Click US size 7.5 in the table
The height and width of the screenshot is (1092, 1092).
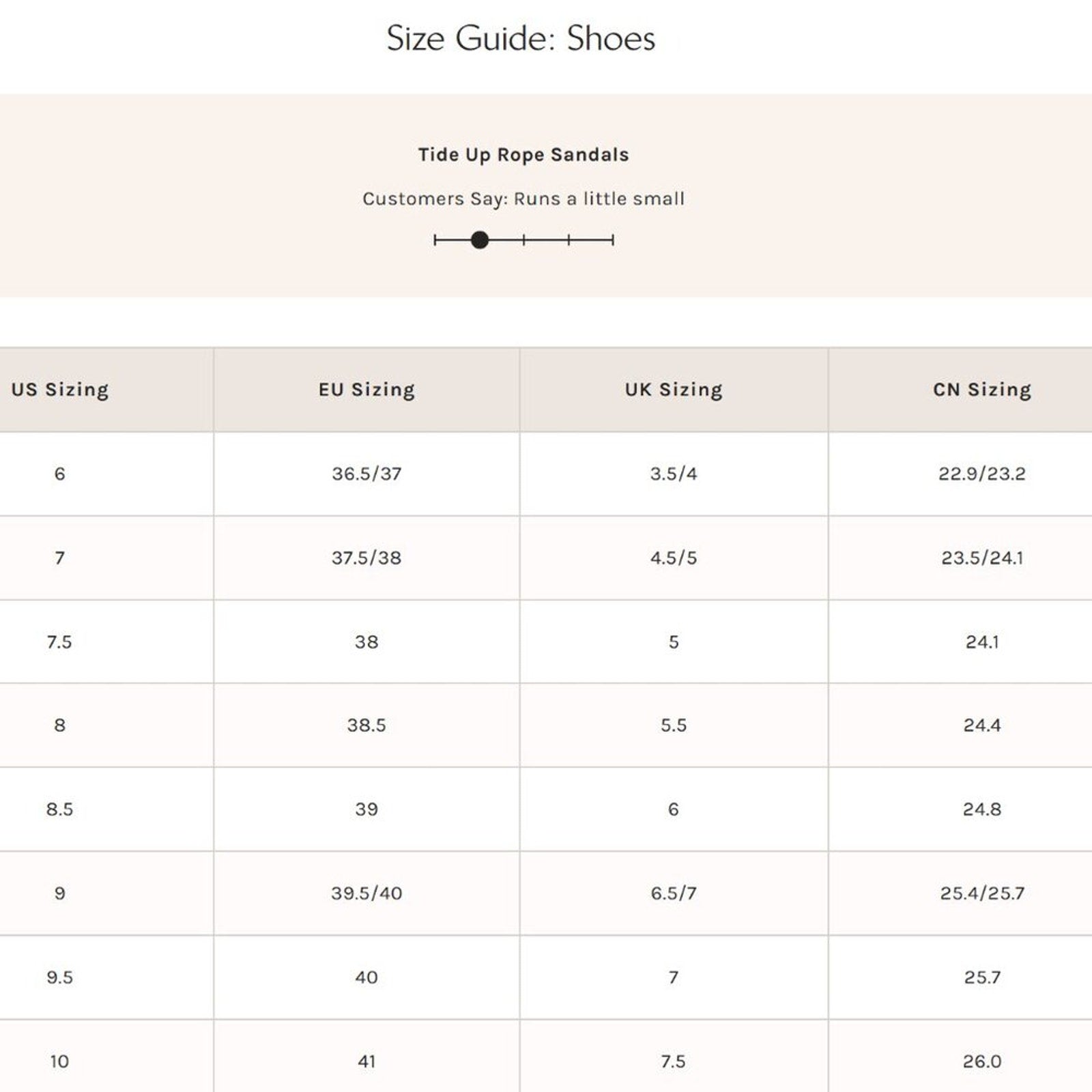tap(59, 642)
